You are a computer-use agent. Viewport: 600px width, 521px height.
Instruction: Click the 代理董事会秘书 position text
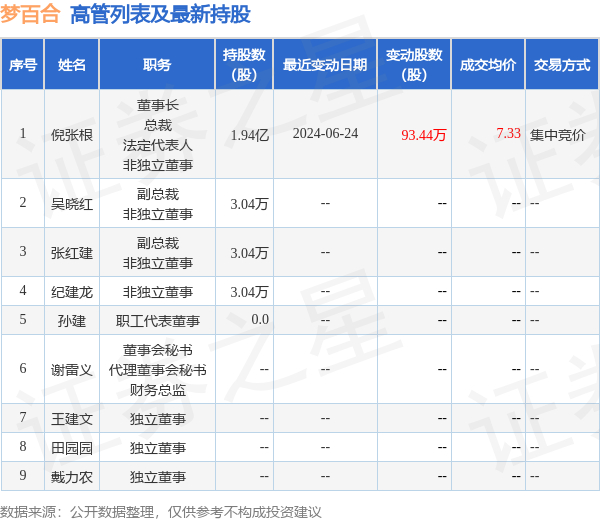click(x=158, y=370)
